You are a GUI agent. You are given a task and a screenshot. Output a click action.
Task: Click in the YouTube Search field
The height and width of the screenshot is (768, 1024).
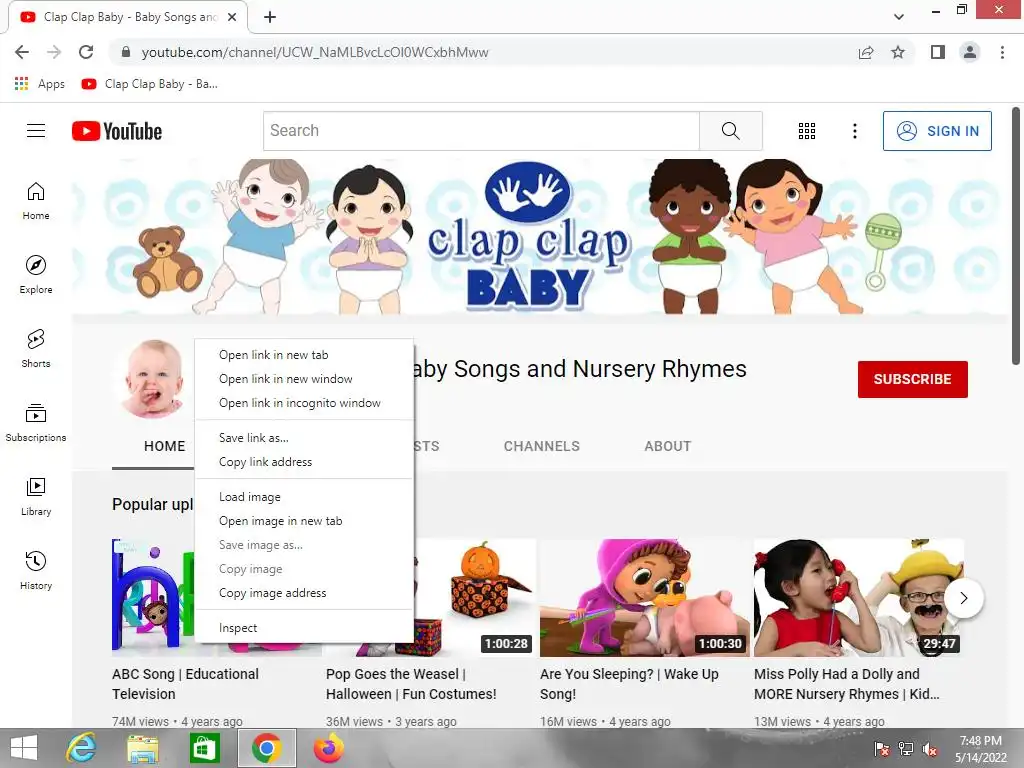click(481, 131)
